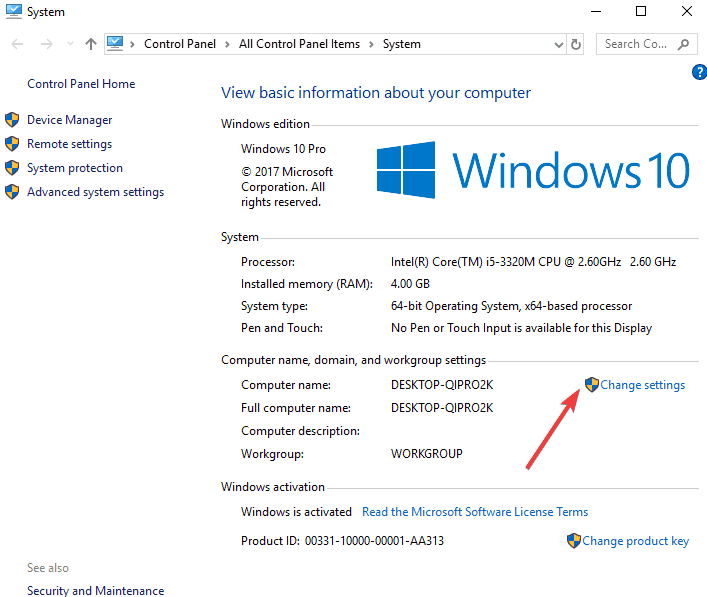Viewport: 707px width, 597px height.
Task: Click the Windows is activated text
Action: click(296, 512)
